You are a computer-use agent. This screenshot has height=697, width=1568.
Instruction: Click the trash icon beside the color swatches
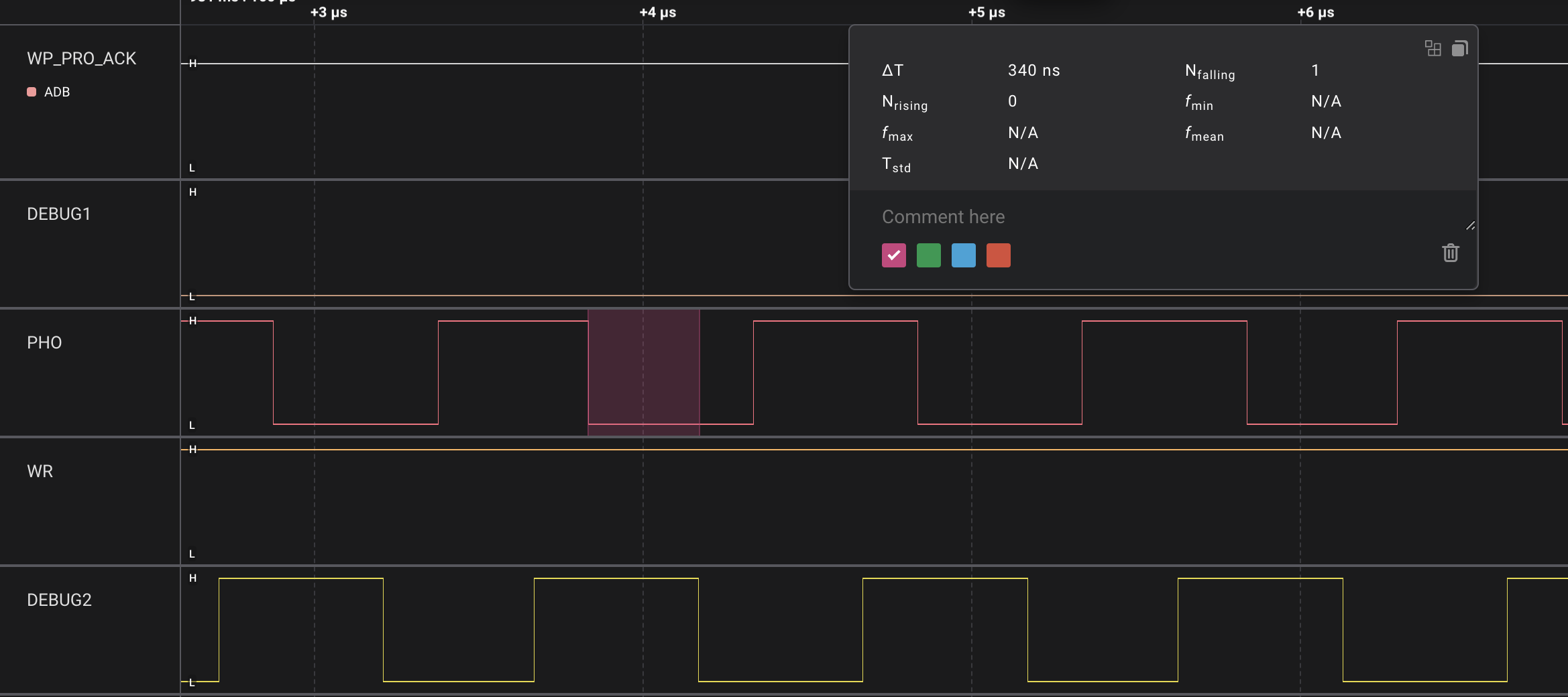click(x=1451, y=253)
